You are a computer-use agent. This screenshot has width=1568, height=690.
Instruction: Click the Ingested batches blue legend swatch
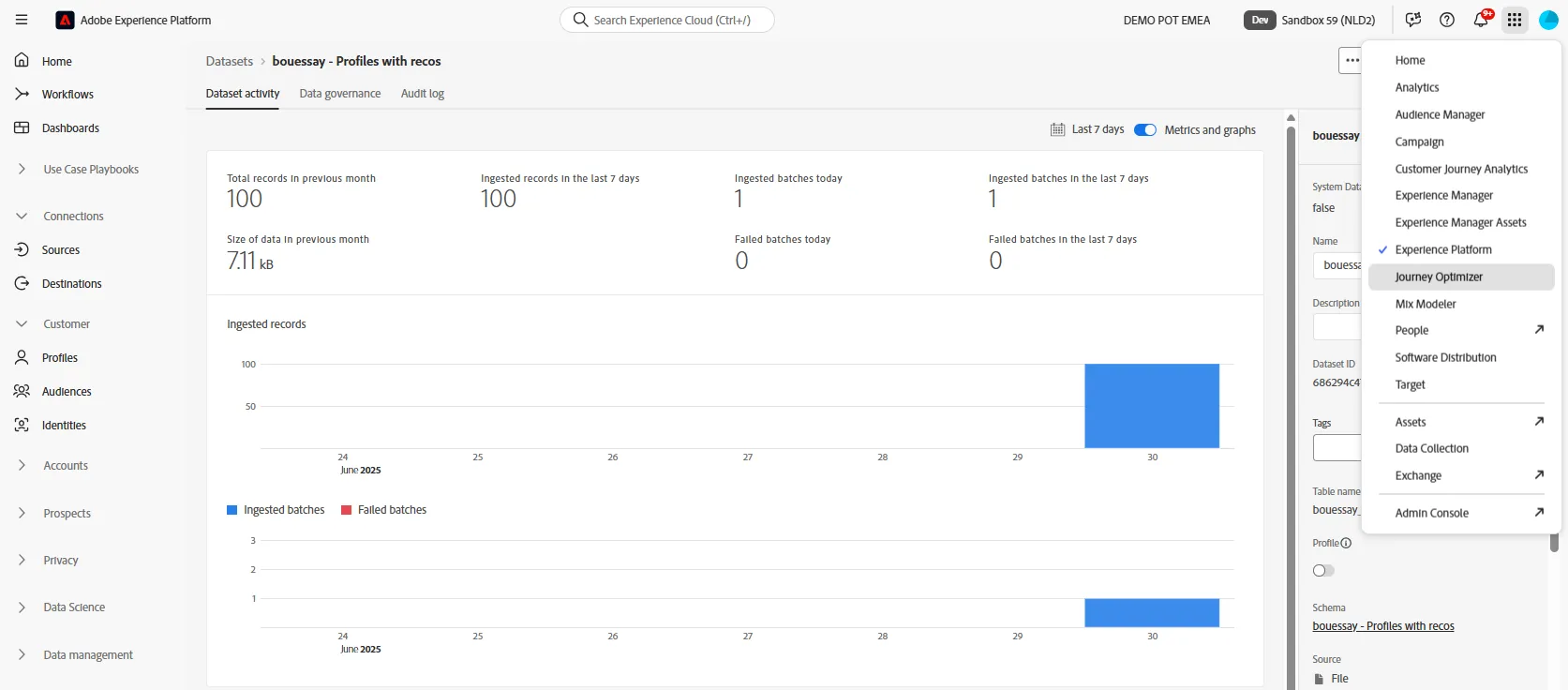[x=232, y=510]
